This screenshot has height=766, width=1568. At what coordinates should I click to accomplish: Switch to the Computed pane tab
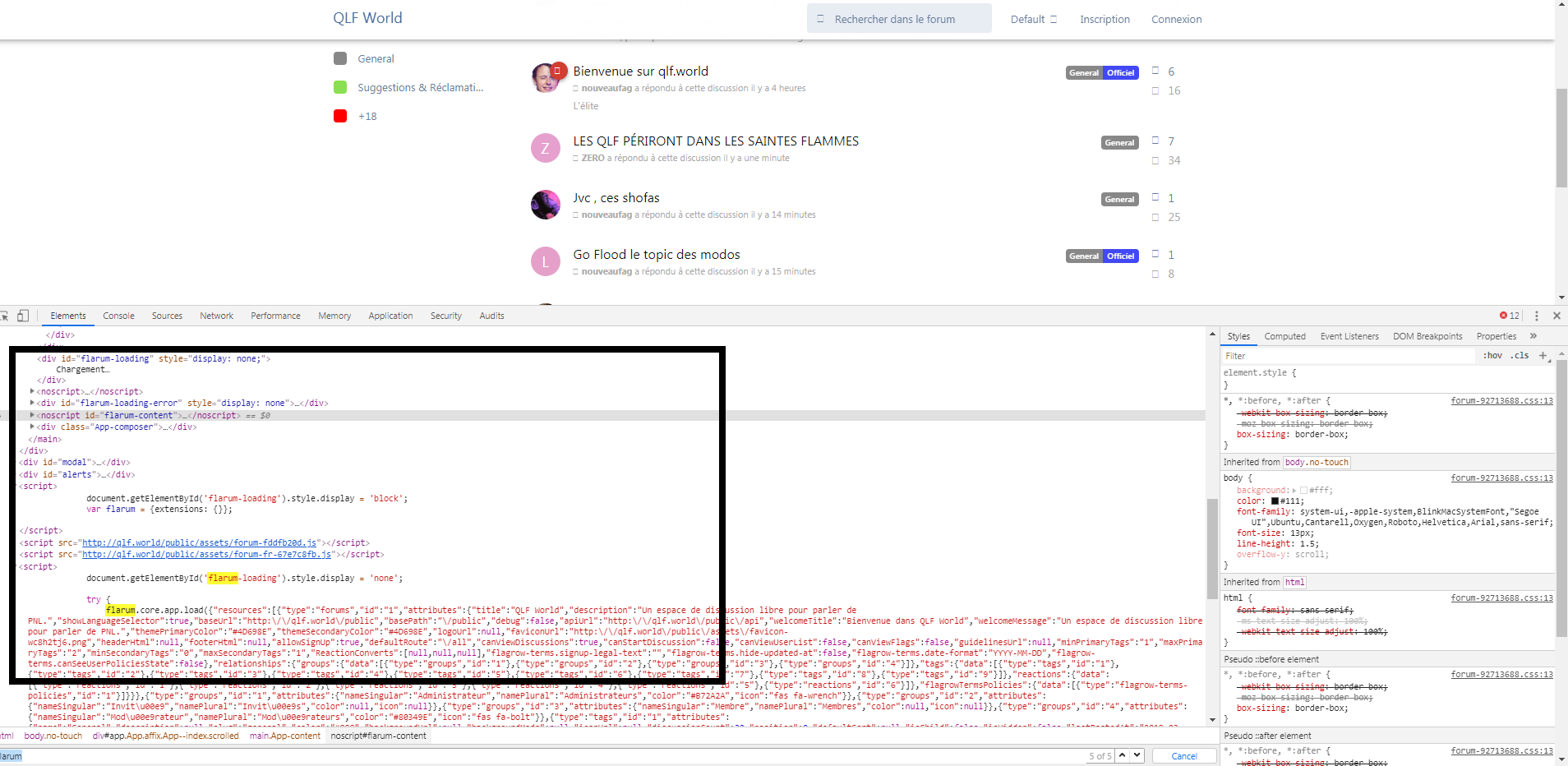click(1285, 336)
